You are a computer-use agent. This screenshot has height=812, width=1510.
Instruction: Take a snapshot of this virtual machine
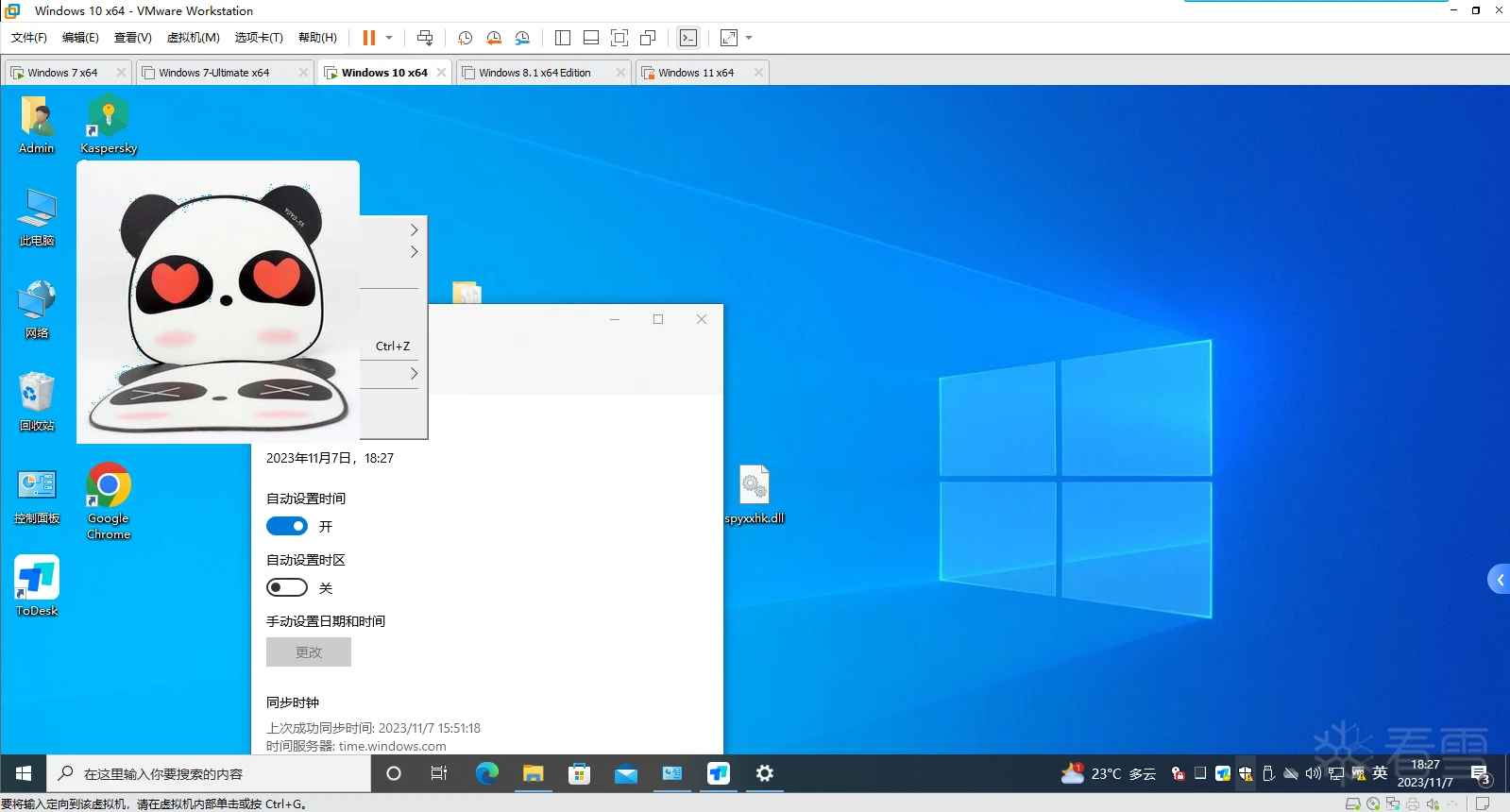pyautogui.click(x=465, y=38)
